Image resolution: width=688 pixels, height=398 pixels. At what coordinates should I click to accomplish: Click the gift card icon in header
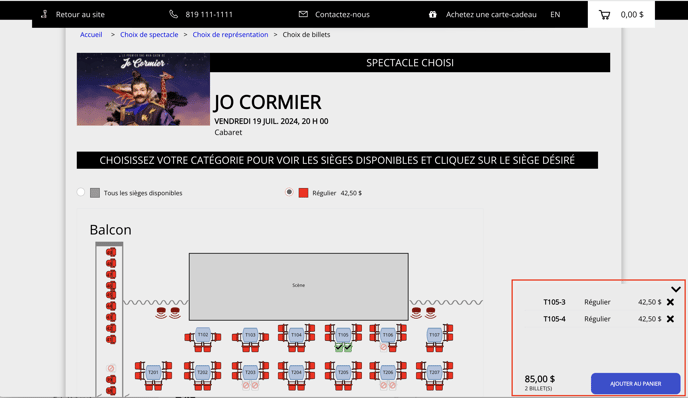433,14
